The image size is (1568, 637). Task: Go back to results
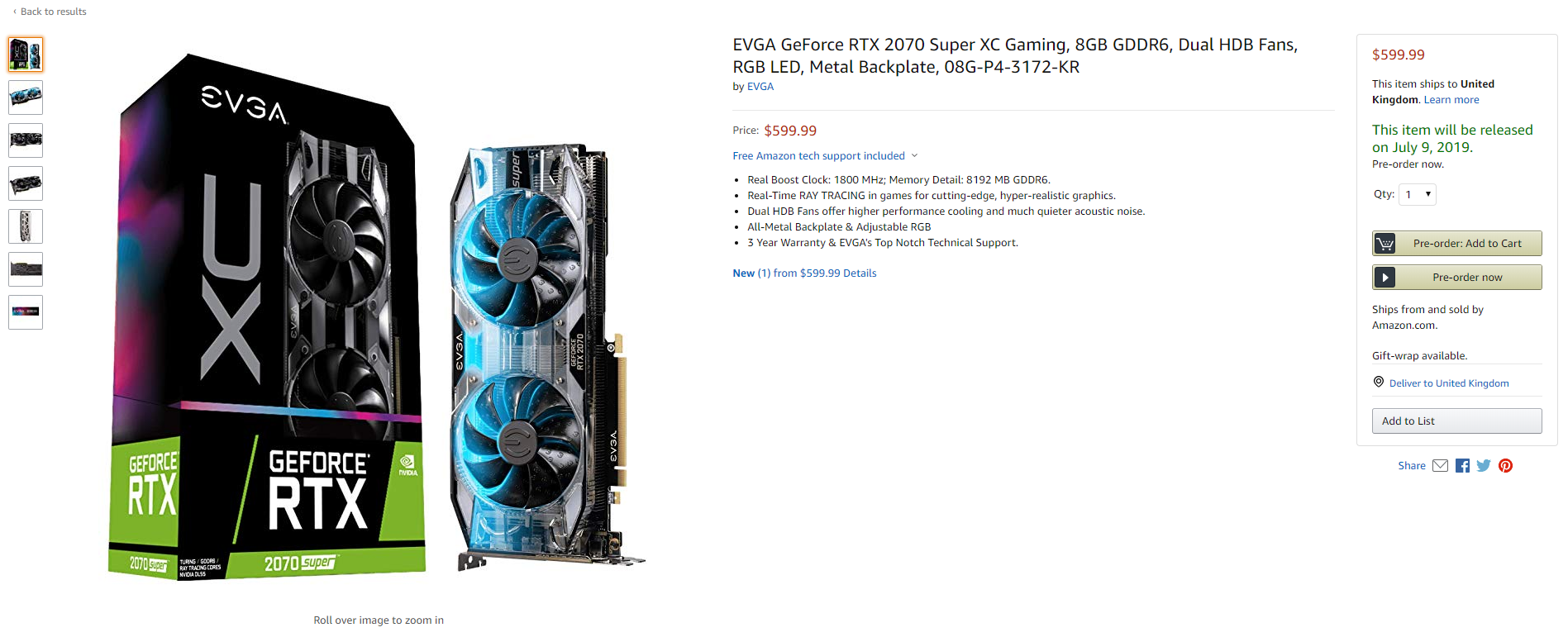coord(50,12)
